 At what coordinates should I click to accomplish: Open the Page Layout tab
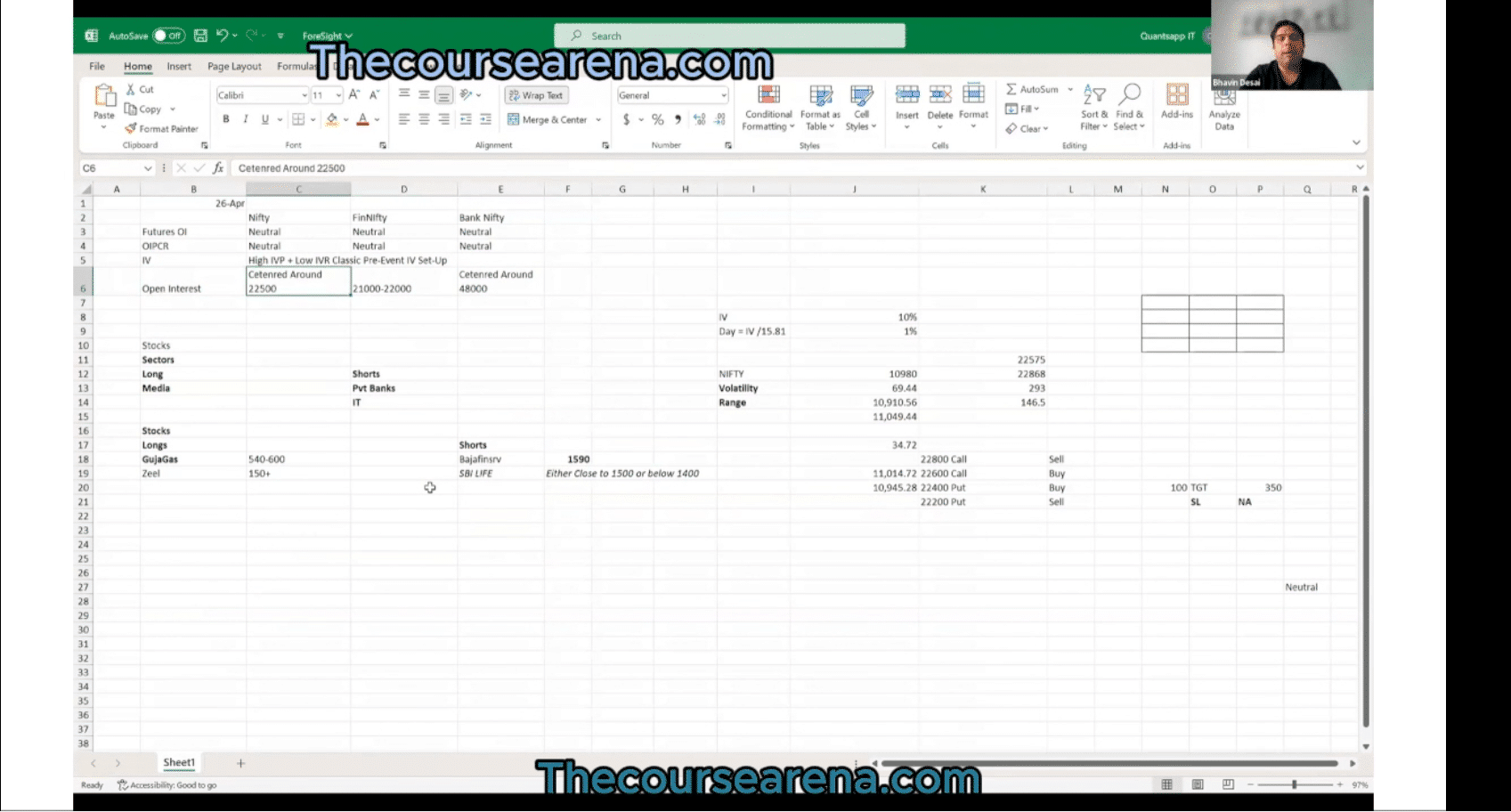tap(234, 67)
